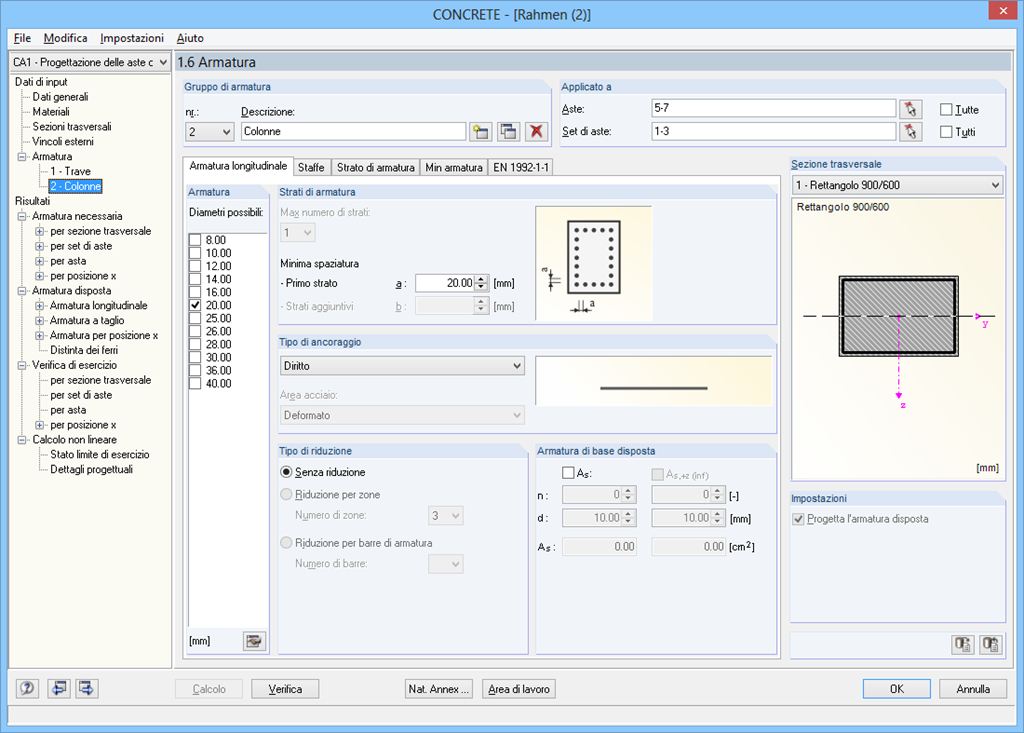Click the Descrizione field containing Colonne
Image resolution: width=1024 pixels, height=733 pixels.
353,131
